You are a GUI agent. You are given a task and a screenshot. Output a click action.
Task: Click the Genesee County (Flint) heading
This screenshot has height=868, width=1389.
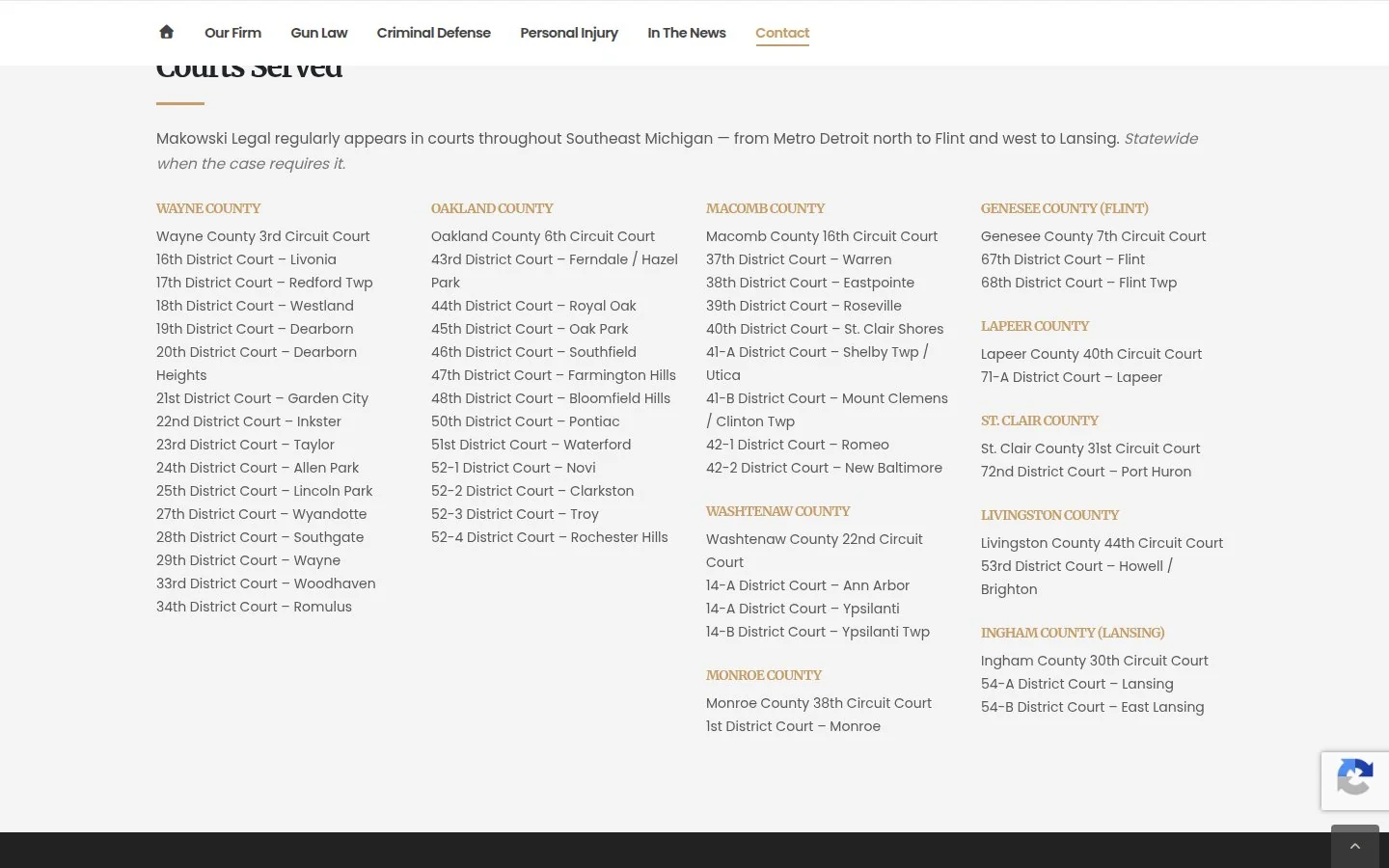tap(1065, 208)
